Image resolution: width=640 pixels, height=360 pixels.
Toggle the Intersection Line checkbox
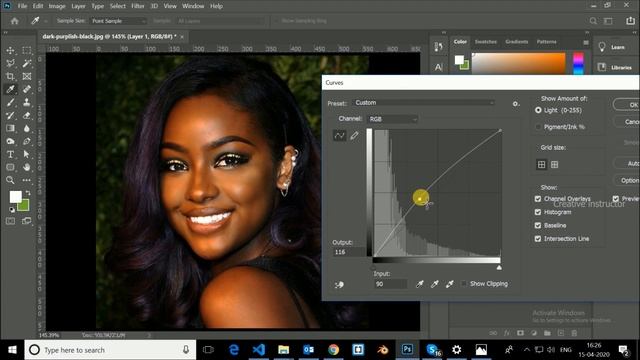coord(538,239)
